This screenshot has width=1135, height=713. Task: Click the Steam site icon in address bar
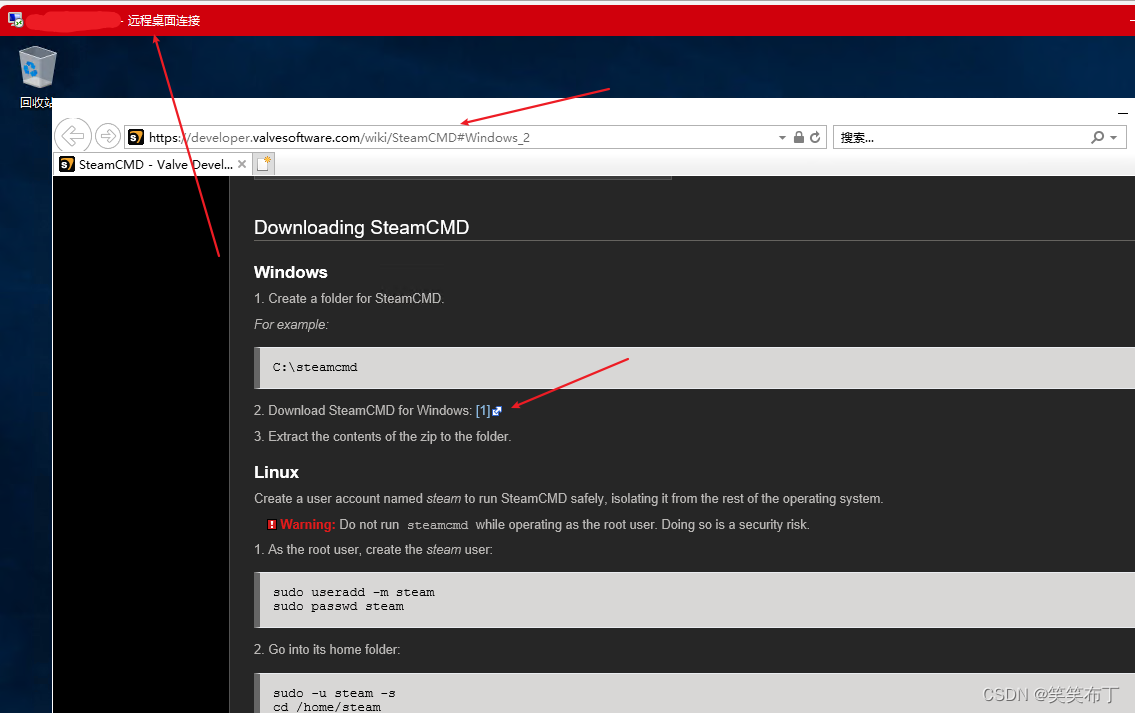pos(136,137)
